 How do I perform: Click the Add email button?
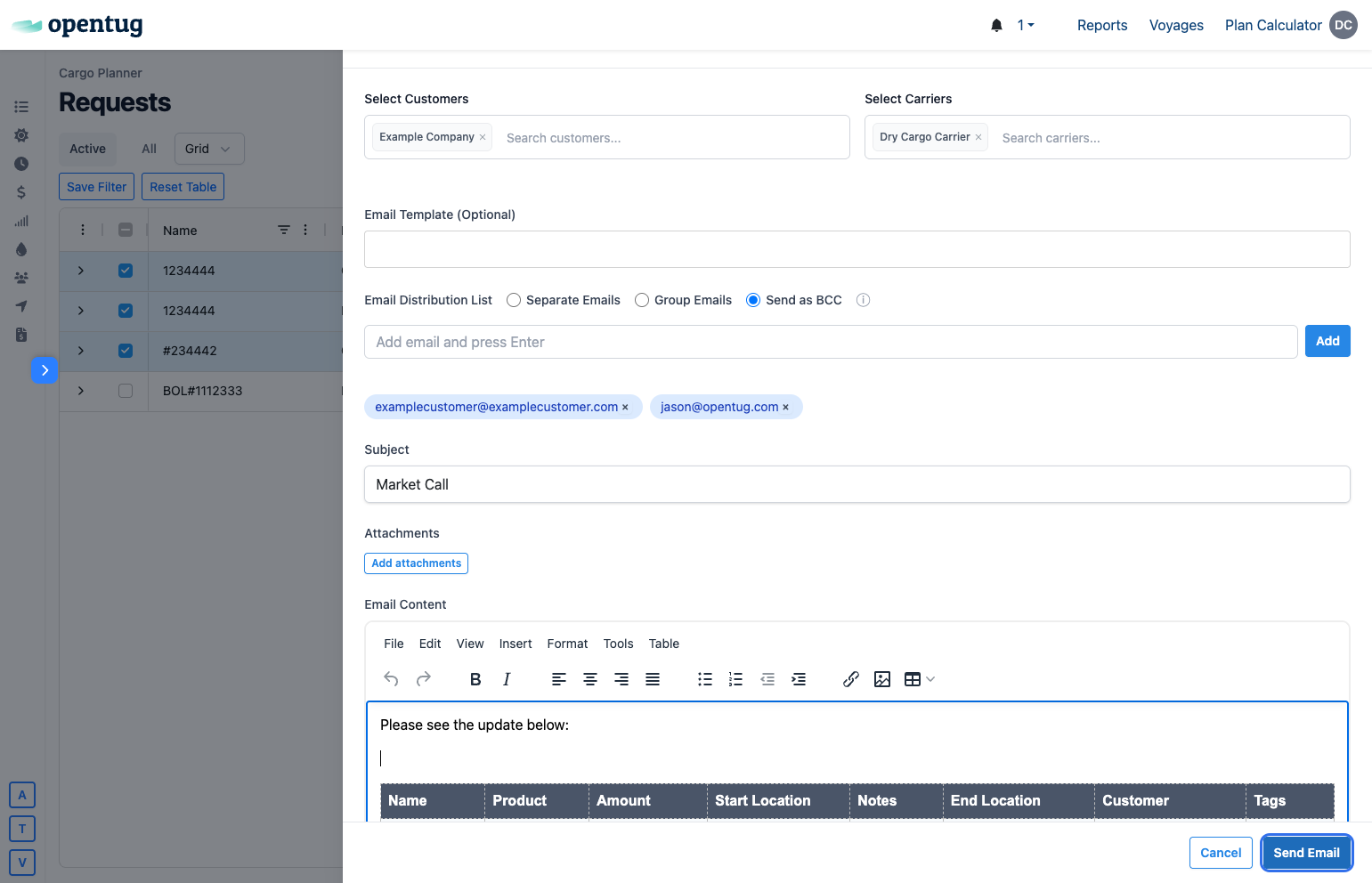1327,341
